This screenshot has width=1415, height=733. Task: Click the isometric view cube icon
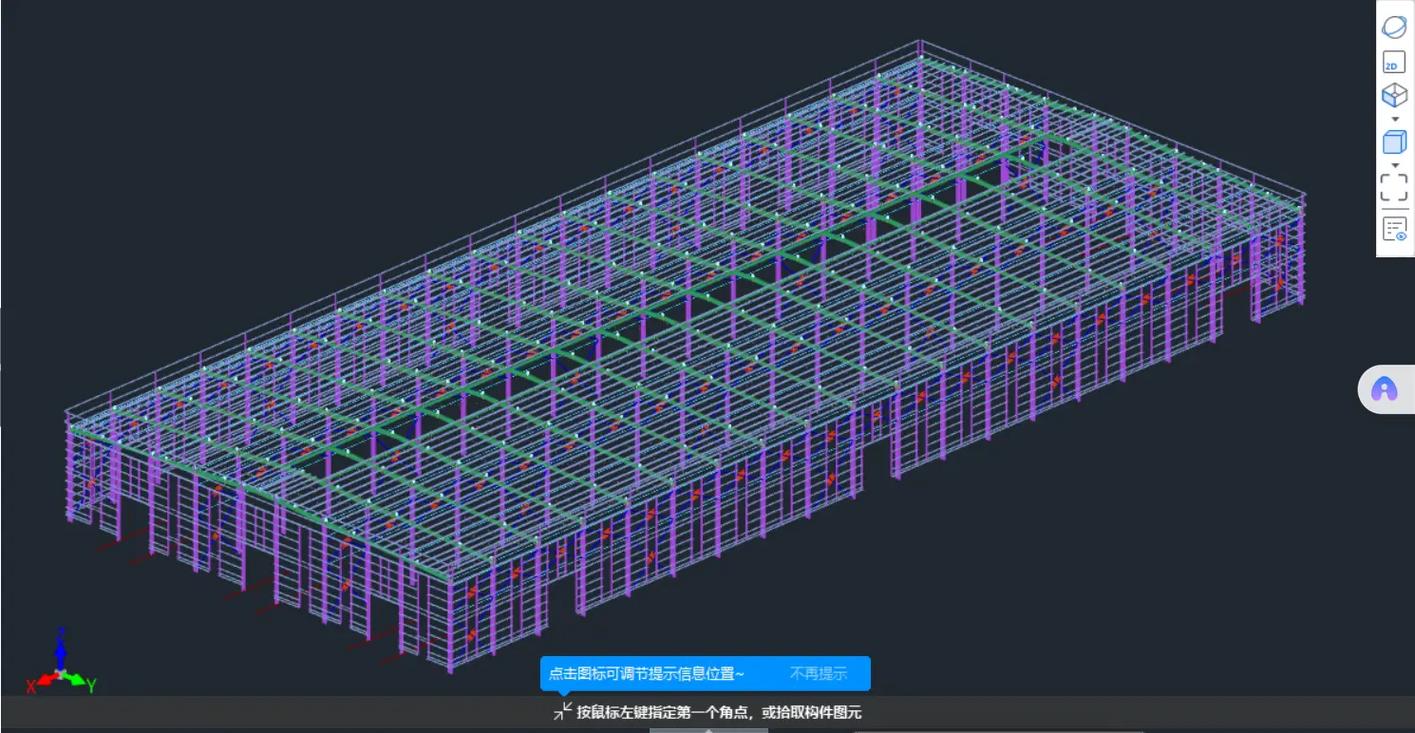click(x=1394, y=95)
